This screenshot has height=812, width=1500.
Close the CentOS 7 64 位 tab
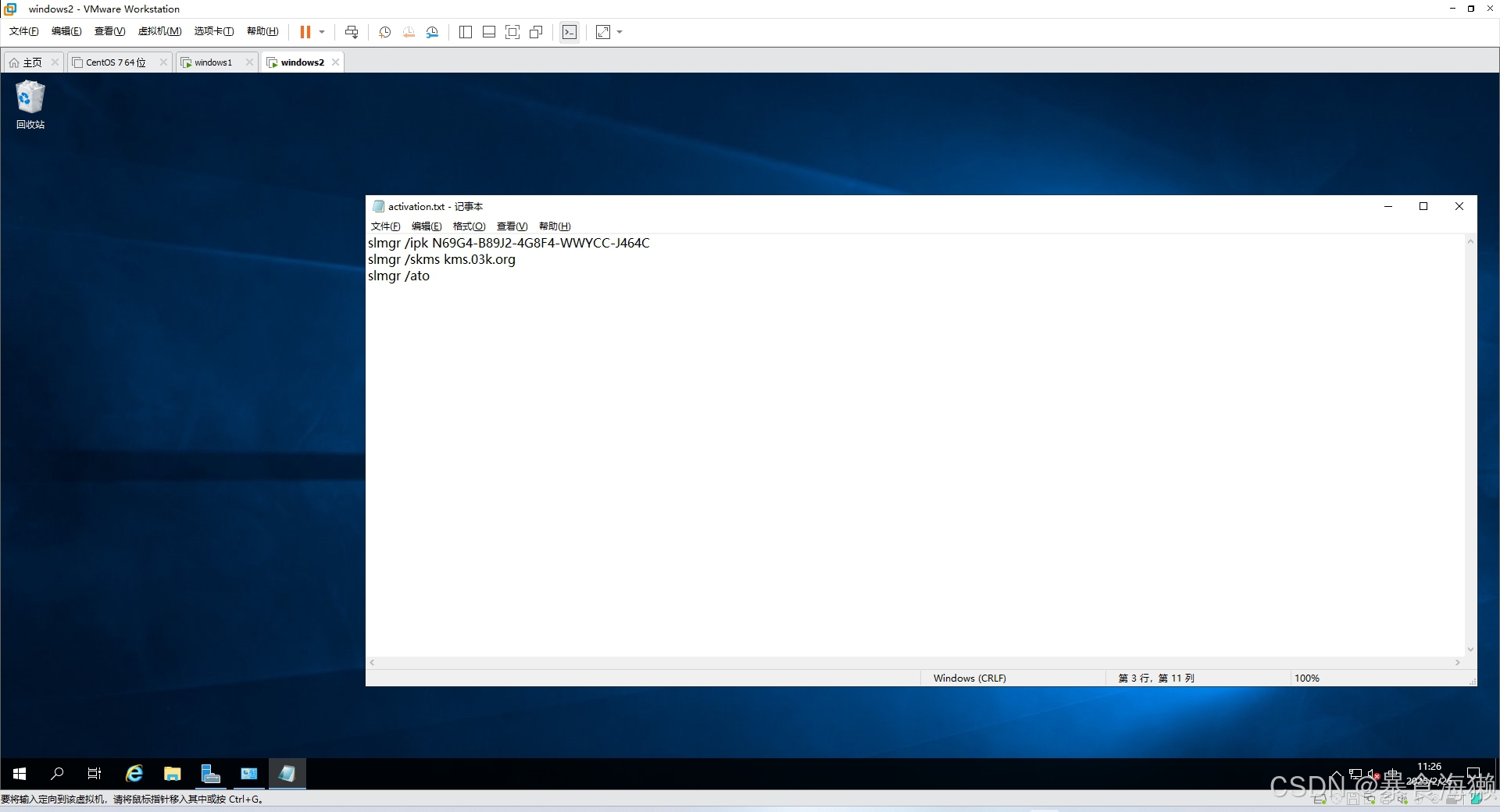click(x=163, y=62)
